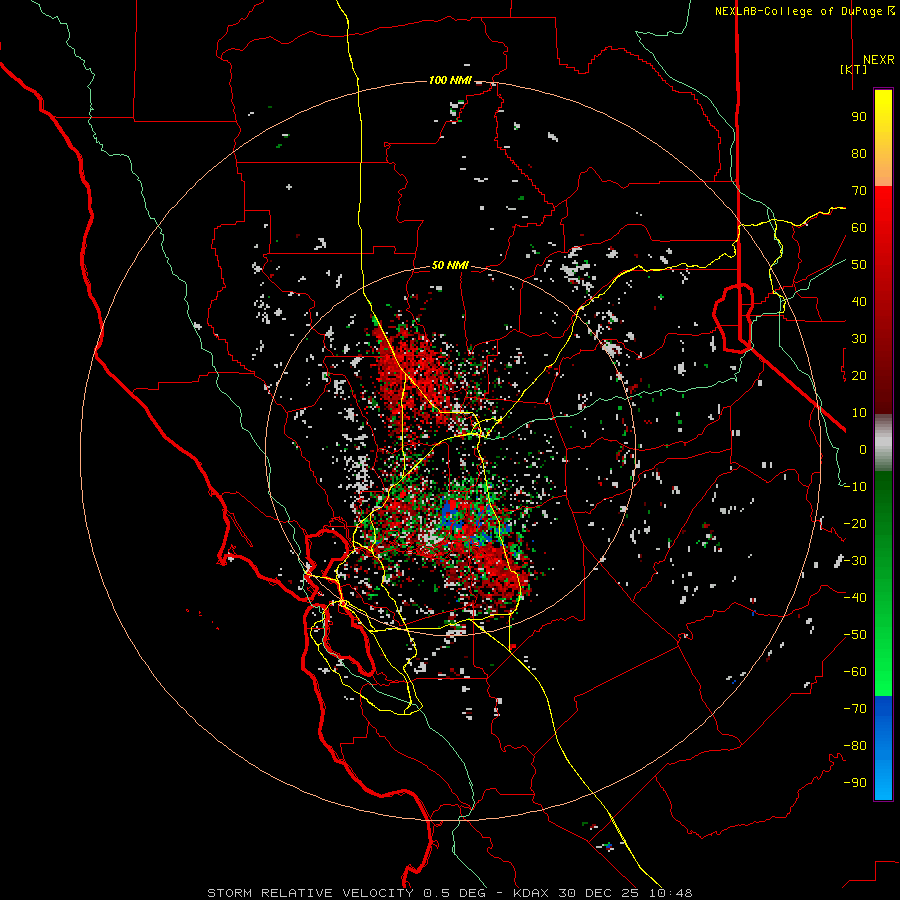
Task: Click the -40 value on velocity scale
Action: coord(855,598)
